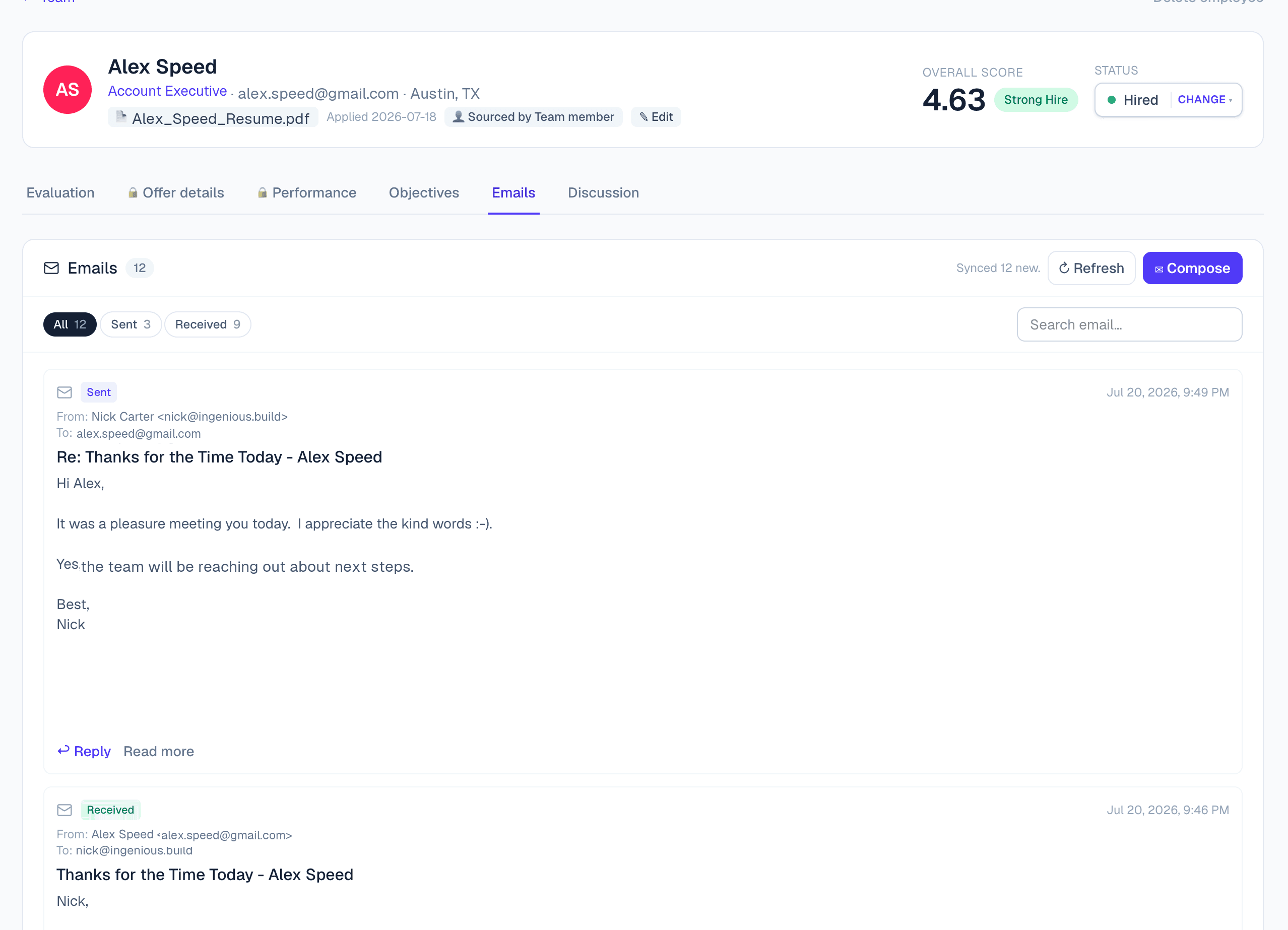The height and width of the screenshot is (930, 1288).
Task: Click the reply arrow icon
Action: [63, 751]
